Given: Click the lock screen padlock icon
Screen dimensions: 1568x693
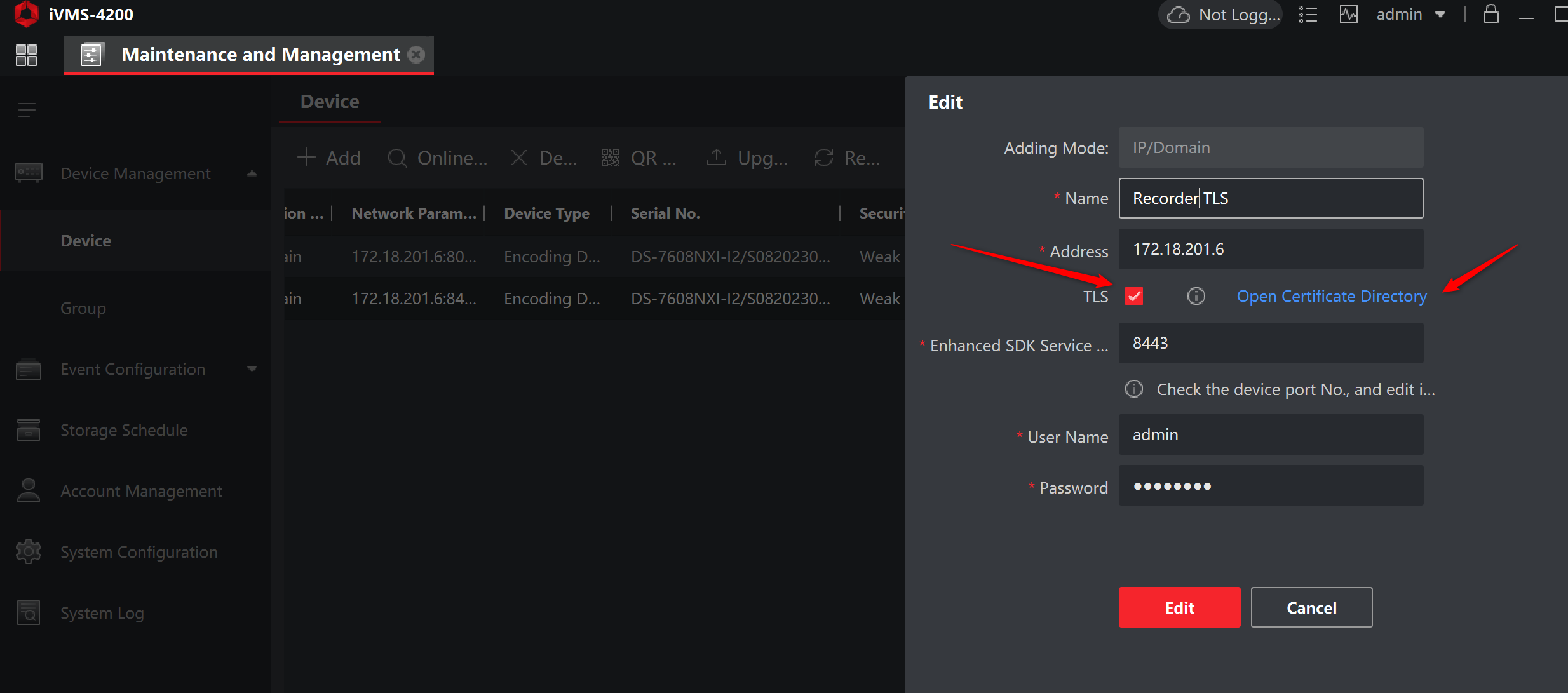Looking at the screenshot, I should (1490, 14).
